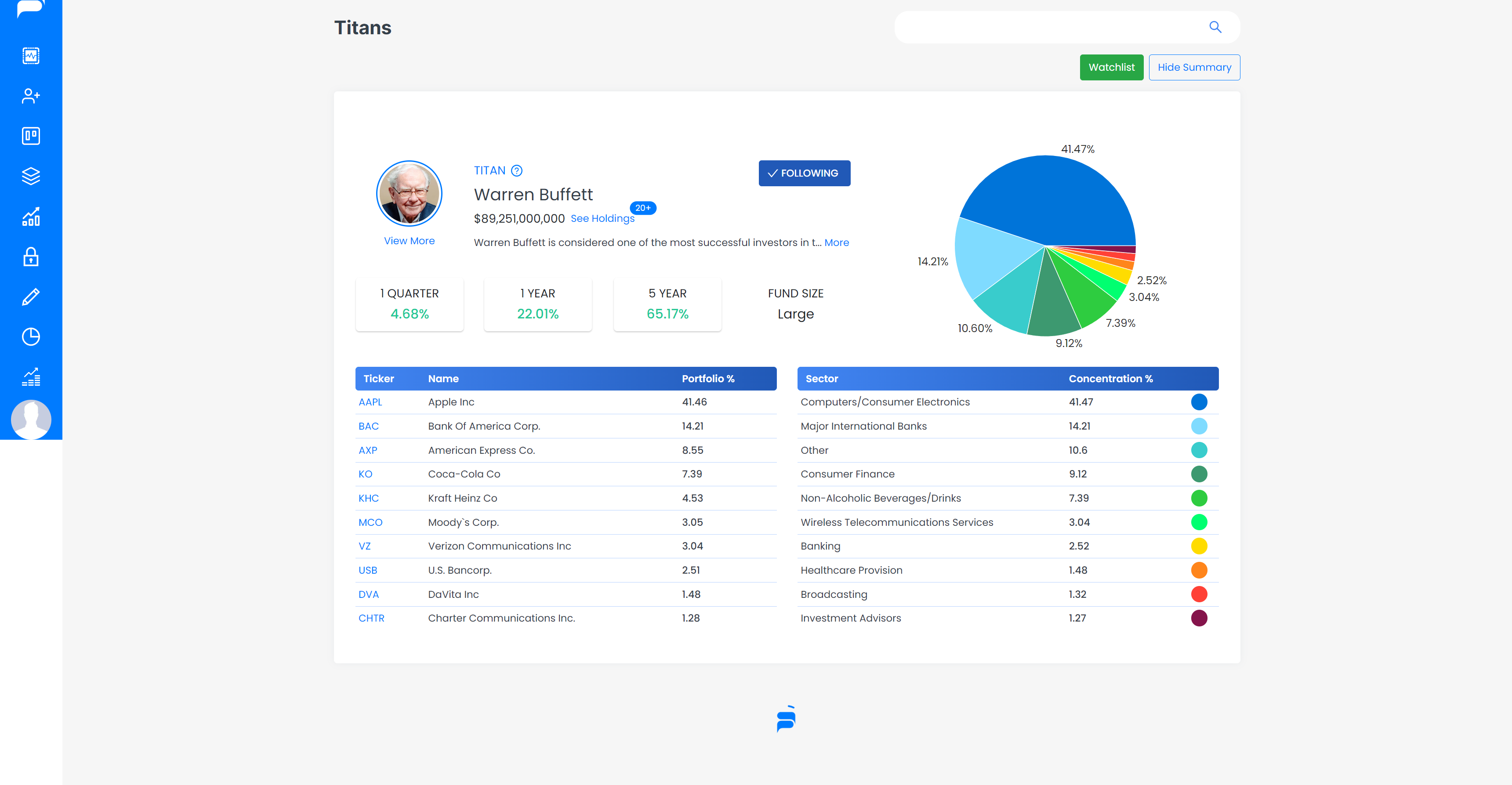Click the Bank Of America Corp. cell

tap(484, 426)
